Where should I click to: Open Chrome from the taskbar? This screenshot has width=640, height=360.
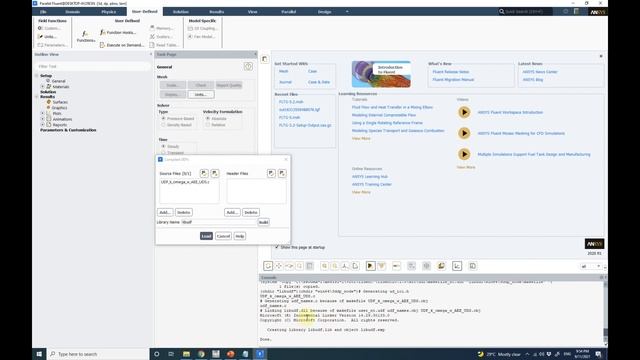coord(201,354)
